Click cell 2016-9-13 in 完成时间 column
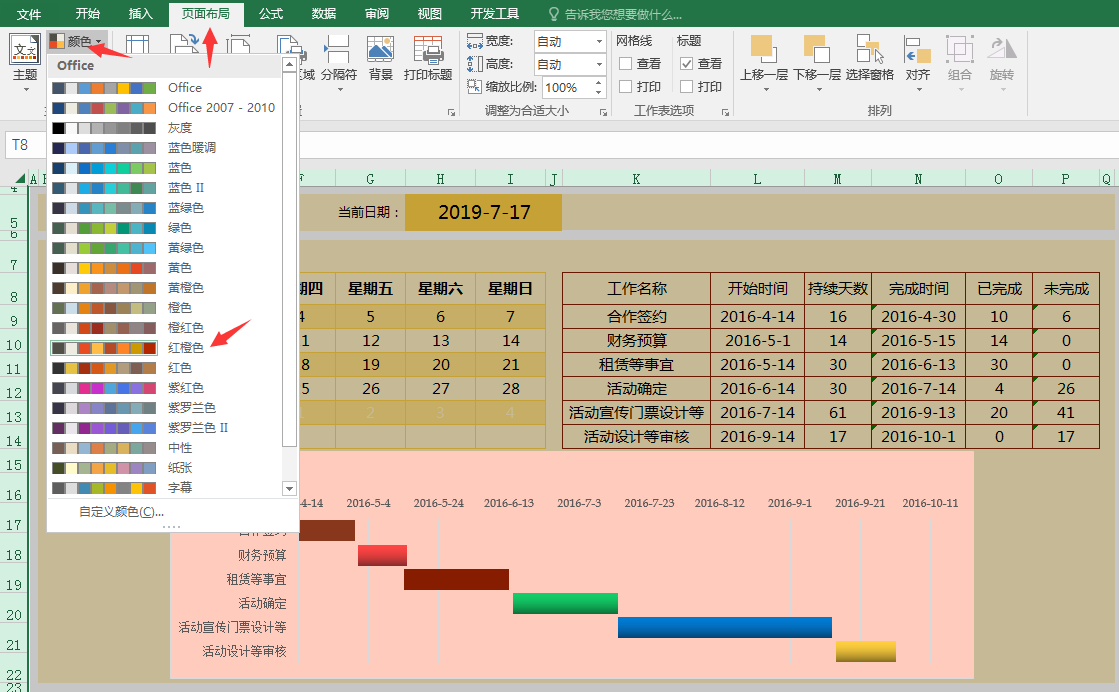This screenshot has width=1119, height=692. coord(918,412)
